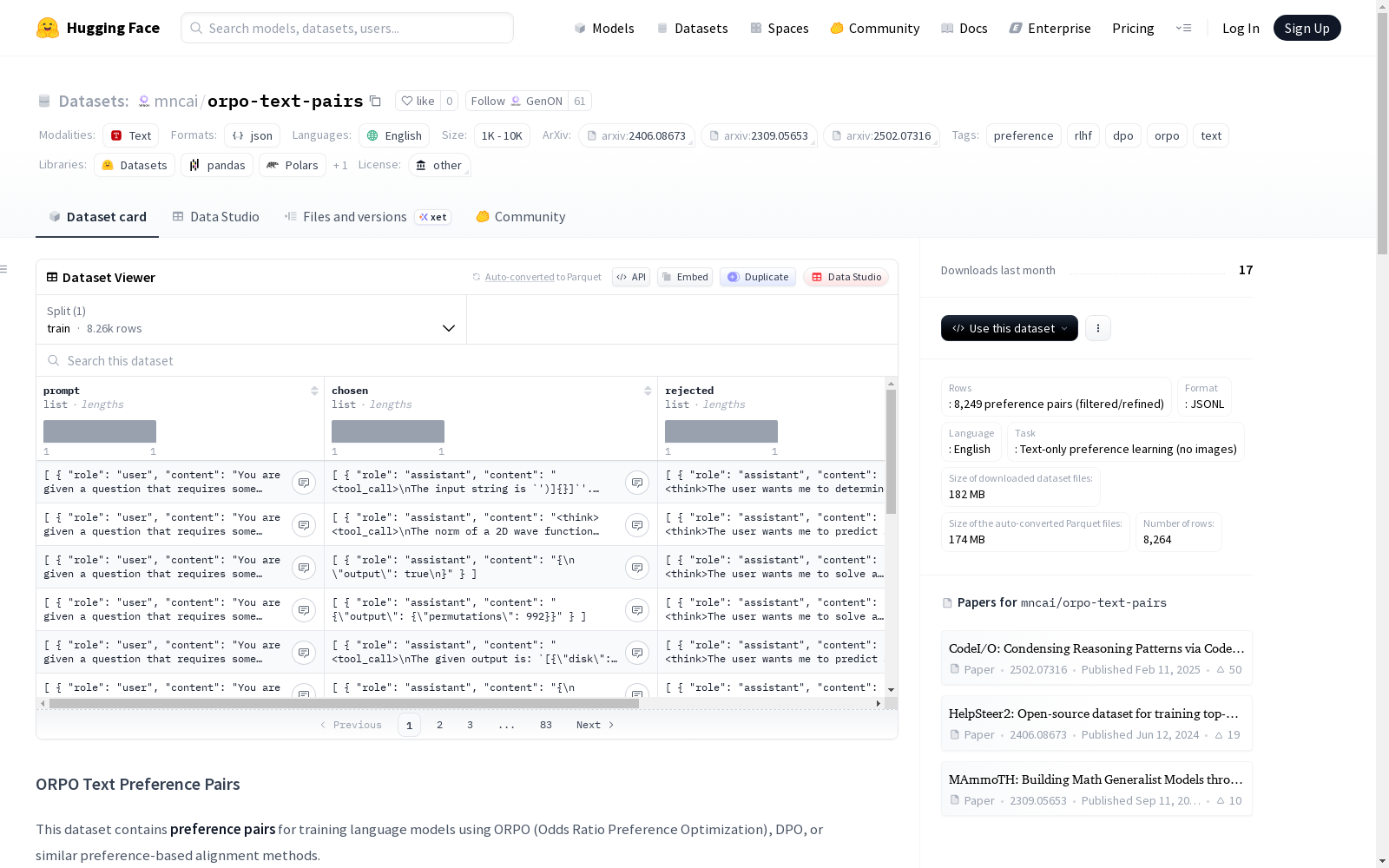Open the dataset Community tab
1389x868 pixels.
coord(521,217)
